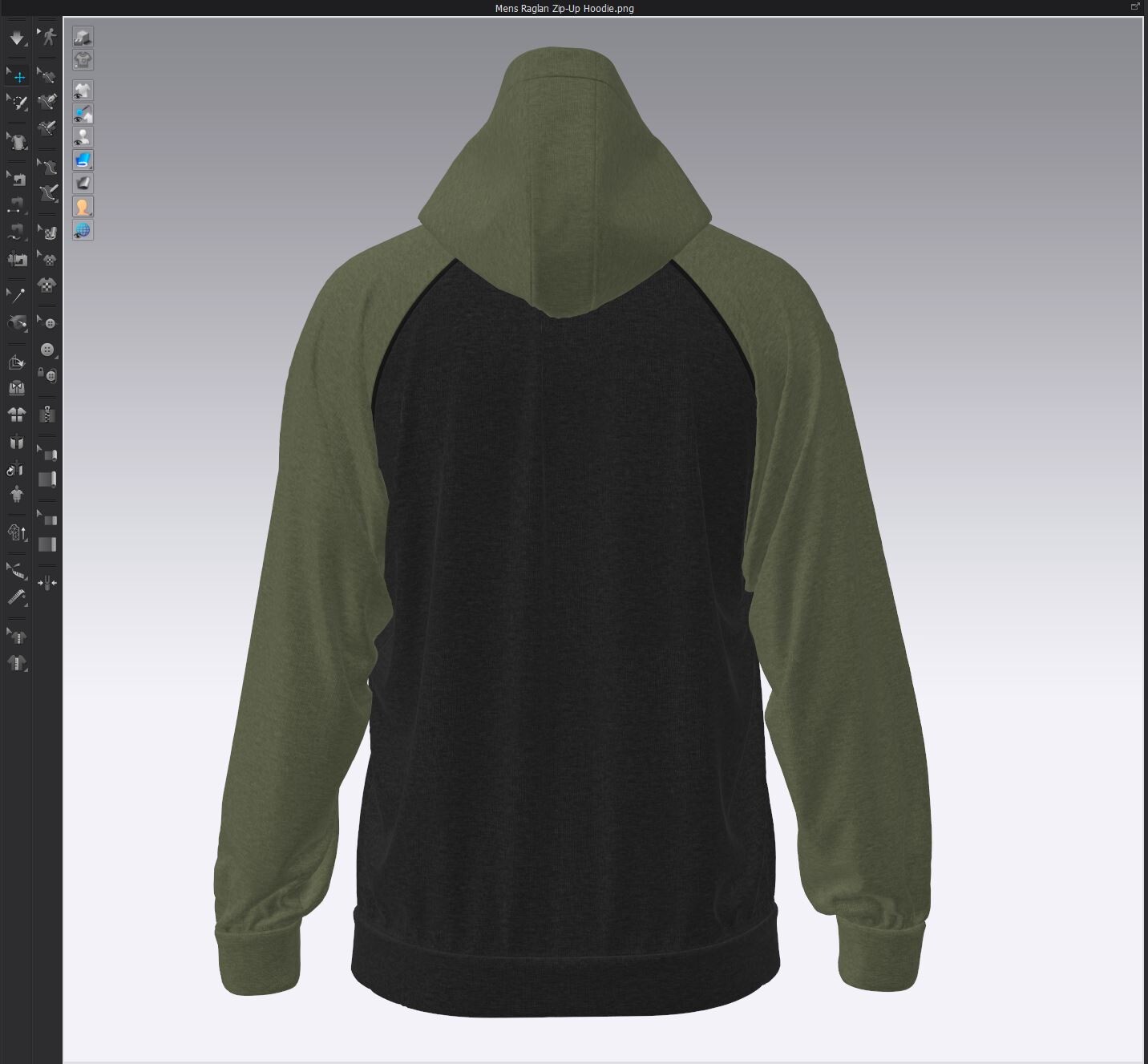The height and width of the screenshot is (1064, 1148).
Task: Select the Zipper tool
Action: click(46, 414)
